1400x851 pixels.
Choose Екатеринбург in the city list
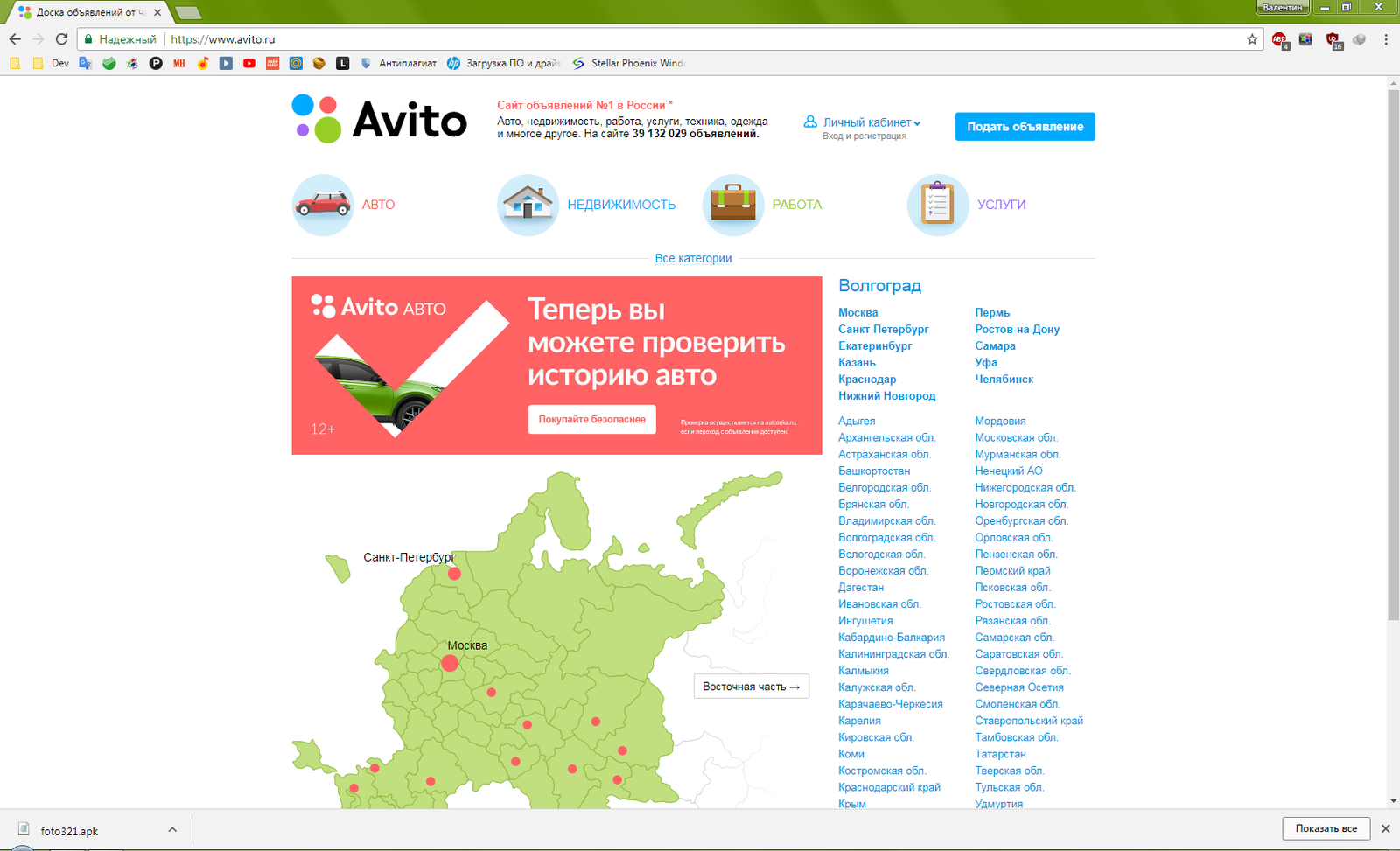(x=875, y=345)
